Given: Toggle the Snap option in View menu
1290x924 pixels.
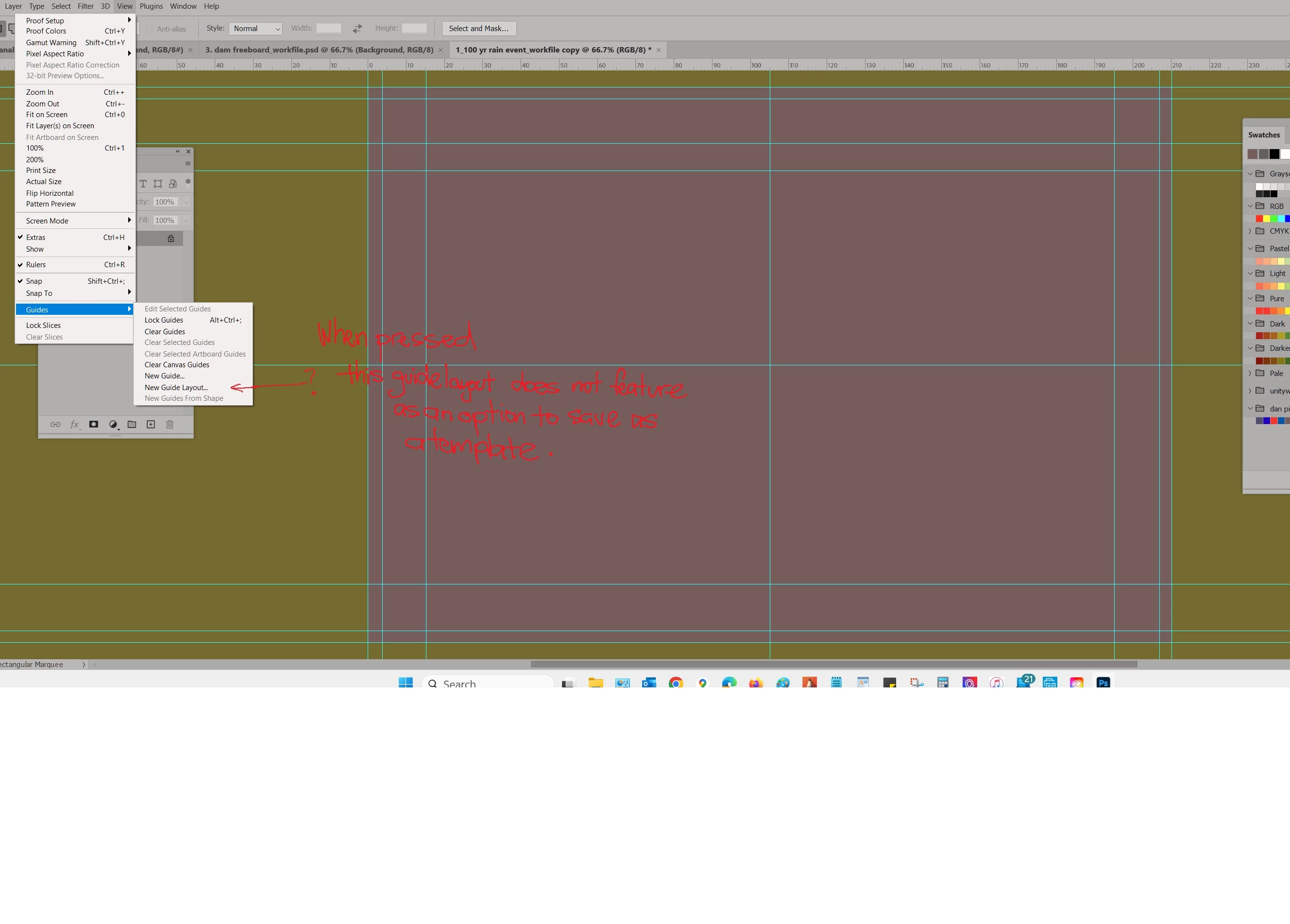Looking at the screenshot, I should (34, 281).
